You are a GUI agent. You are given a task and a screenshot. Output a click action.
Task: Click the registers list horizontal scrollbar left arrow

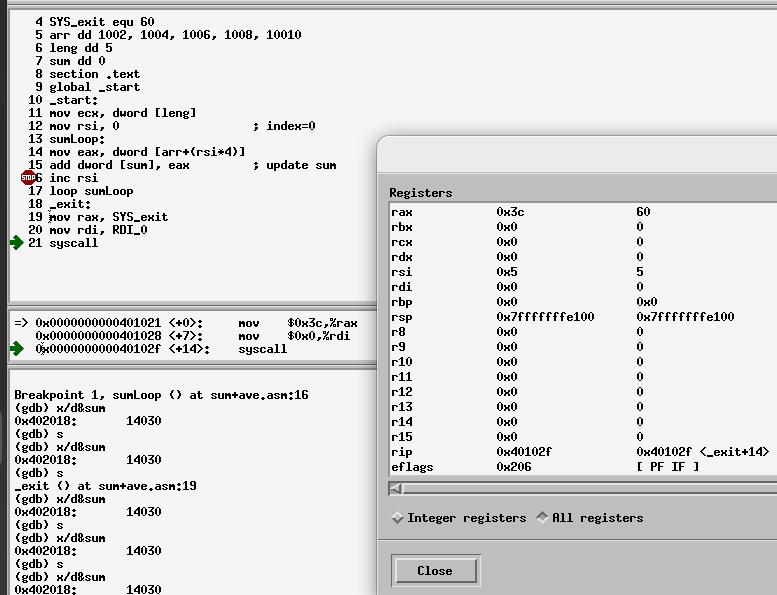pos(395,489)
